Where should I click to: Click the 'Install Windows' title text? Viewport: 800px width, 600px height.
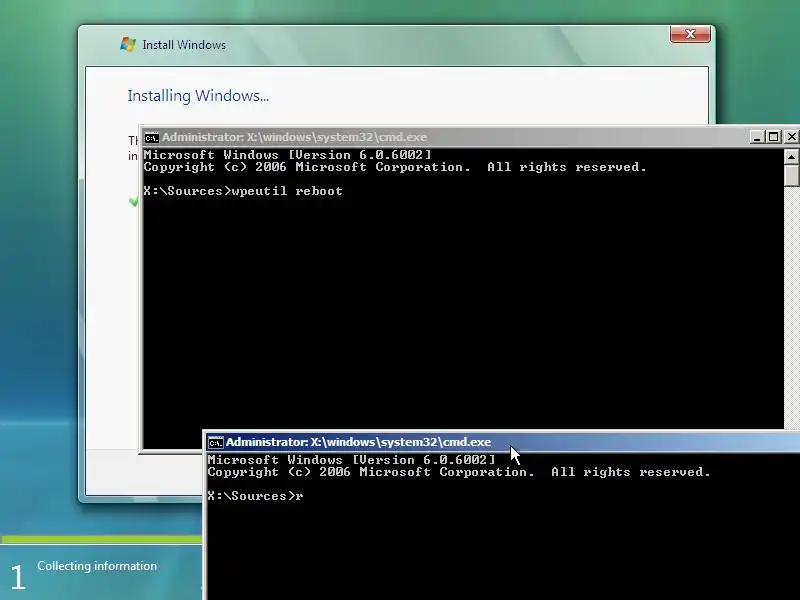184,45
